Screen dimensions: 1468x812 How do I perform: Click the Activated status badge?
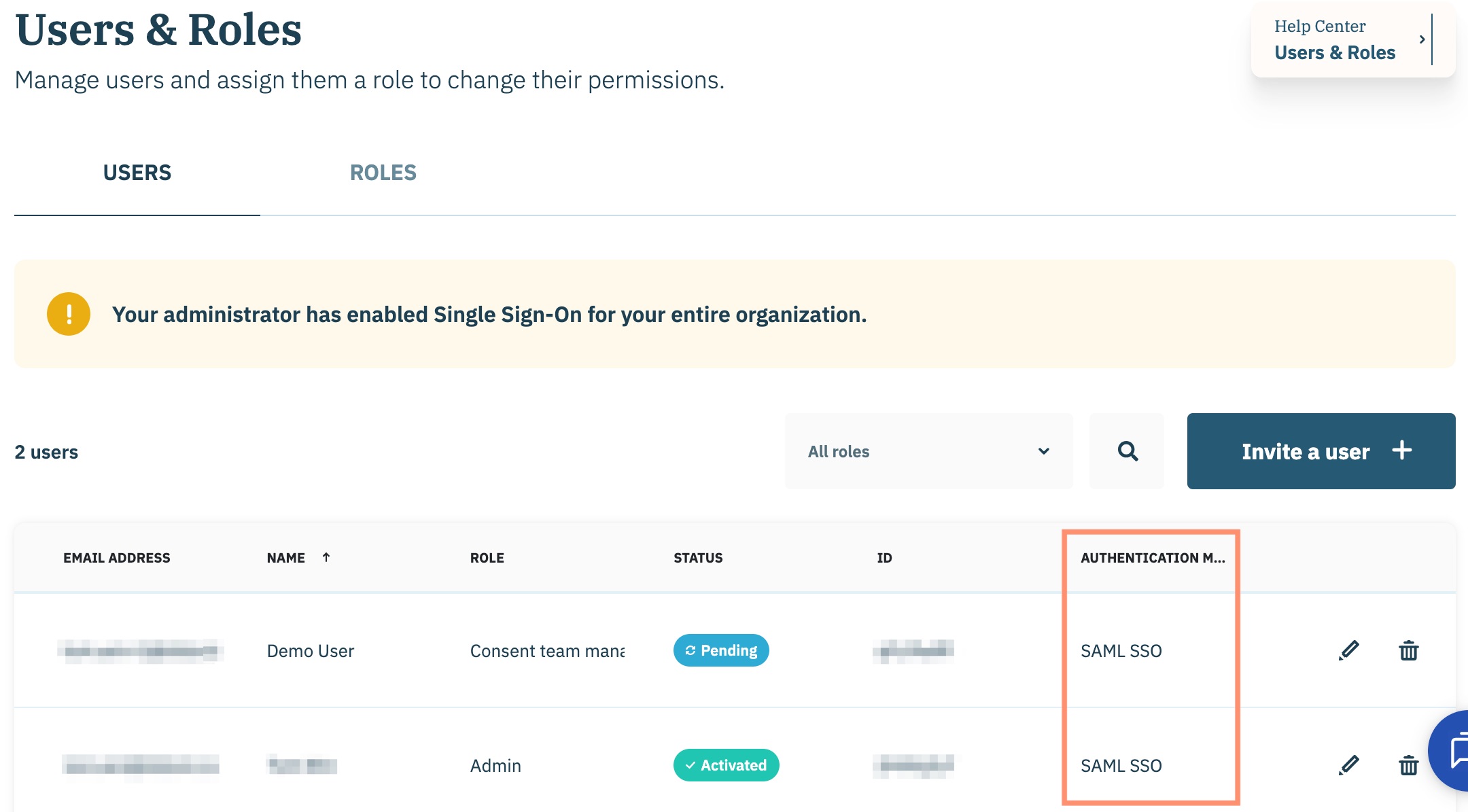coord(726,765)
